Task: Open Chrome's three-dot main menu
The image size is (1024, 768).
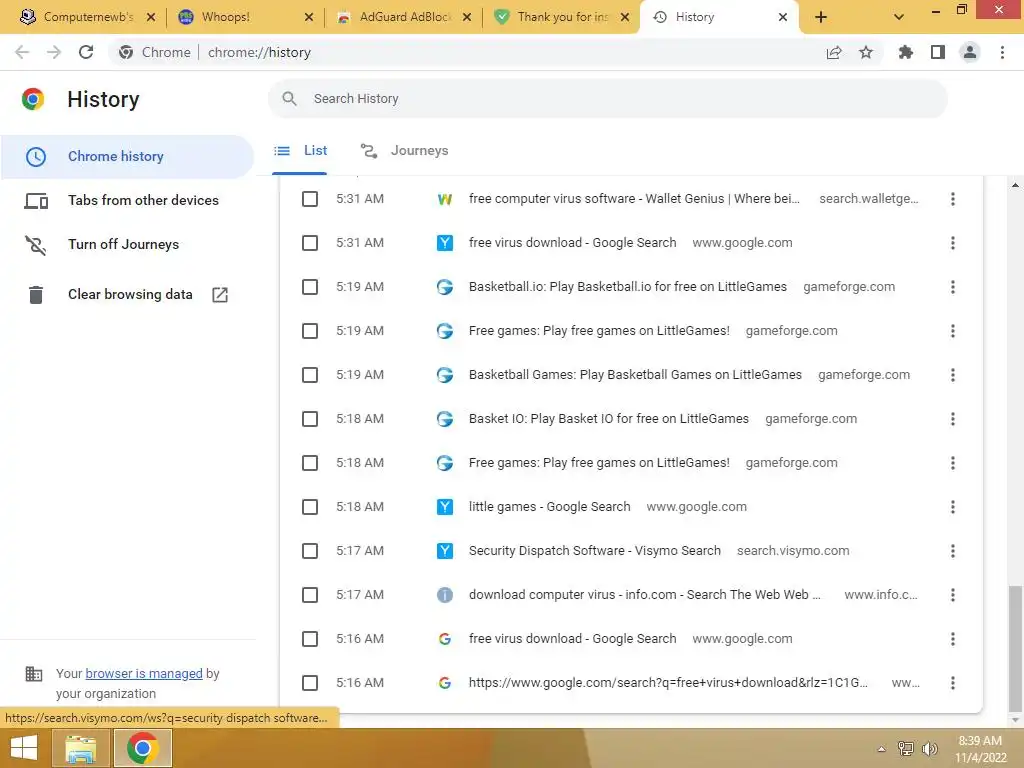Action: coord(1002,52)
